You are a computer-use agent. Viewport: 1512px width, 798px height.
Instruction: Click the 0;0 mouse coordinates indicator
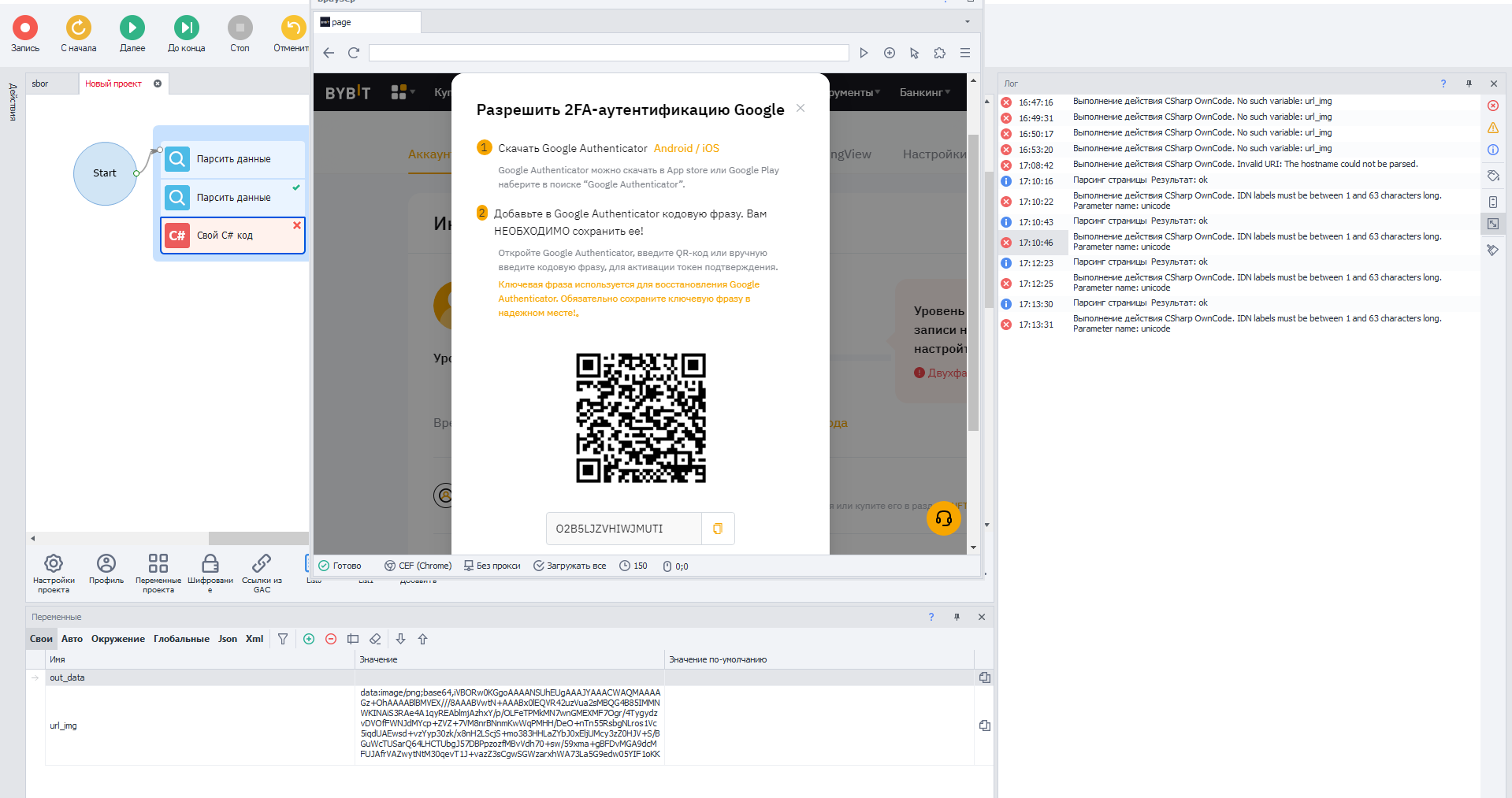point(676,566)
